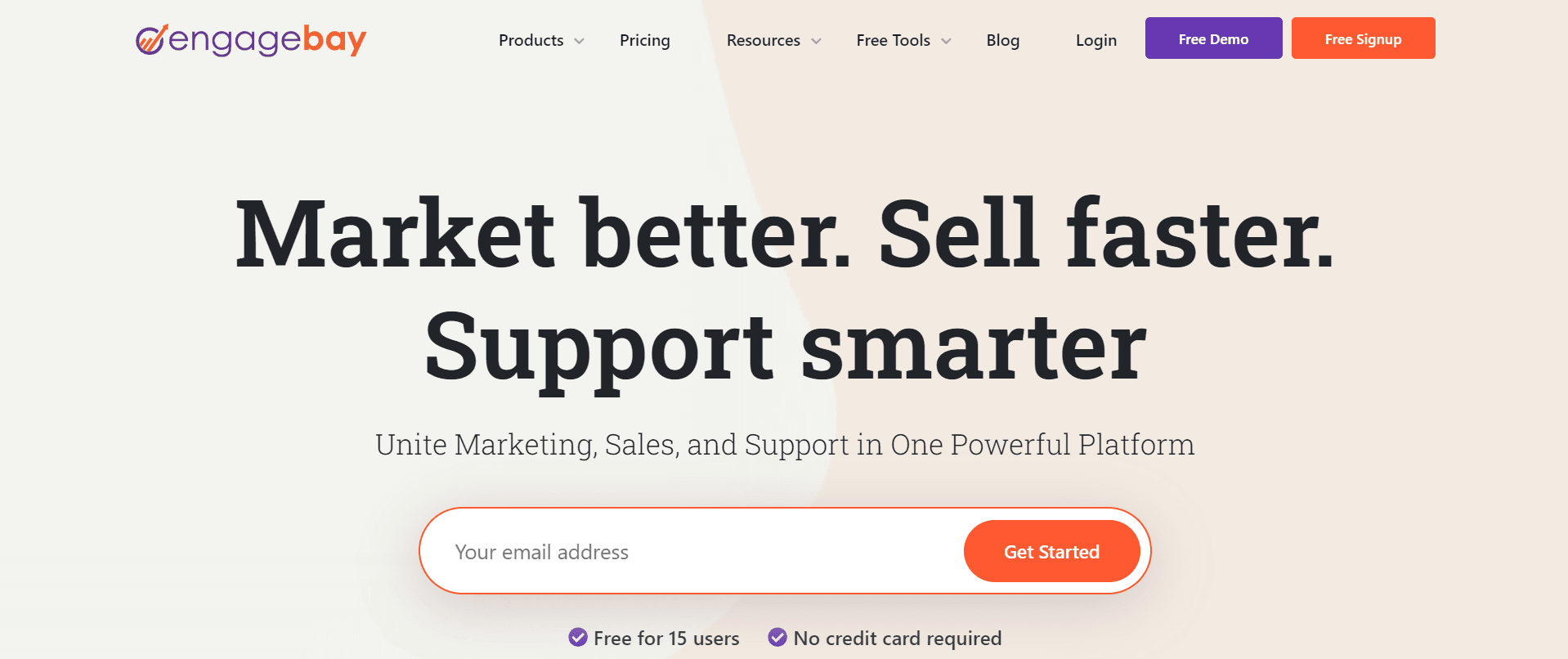The height and width of the screenshot is (659, 1568).
Task: Expand the chevron next to Products
Action: (x=580, y=41)
